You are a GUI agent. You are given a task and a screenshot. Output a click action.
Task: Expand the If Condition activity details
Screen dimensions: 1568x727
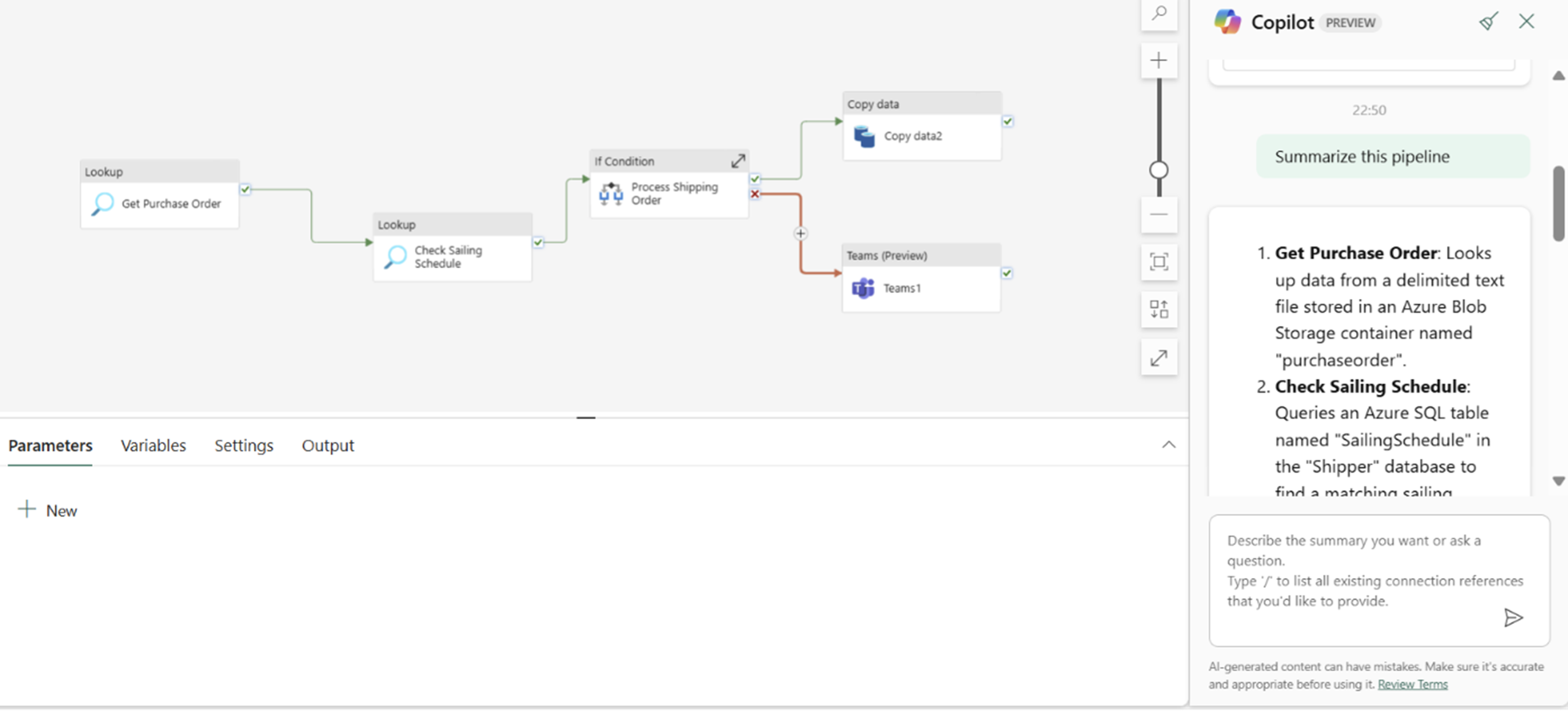click(x=737, y=160)
